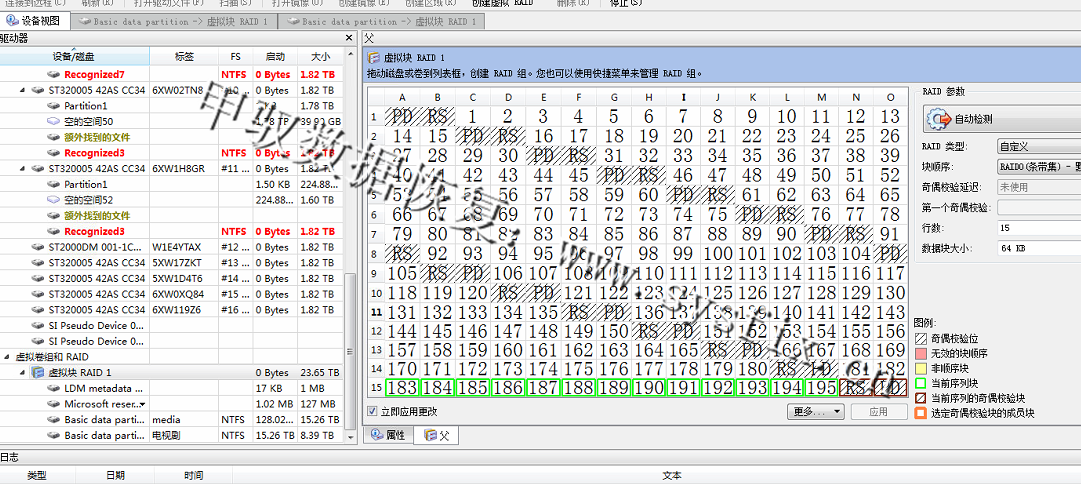Viewport: 1081px width, 484px height.
Task: Switch to the 设备视图 tab
Action: [36, 21]
